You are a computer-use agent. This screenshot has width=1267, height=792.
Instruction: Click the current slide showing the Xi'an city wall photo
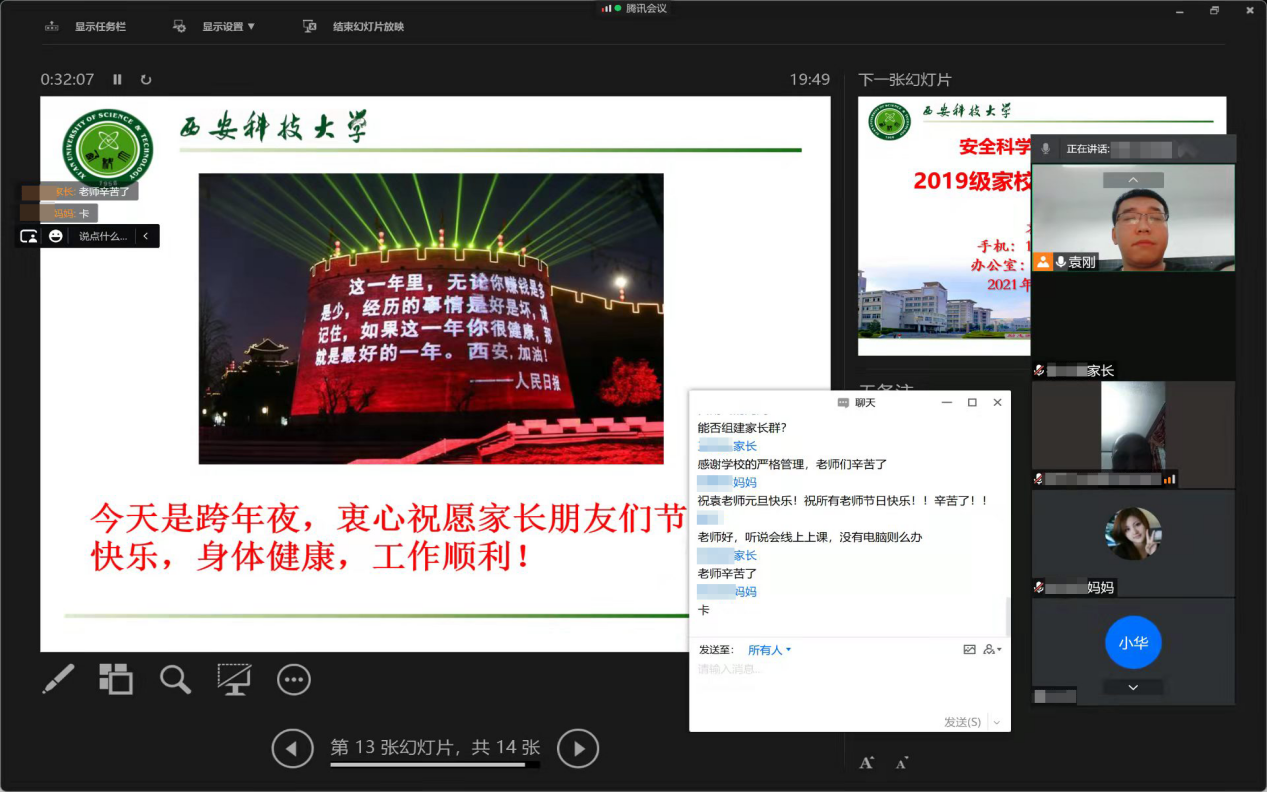click(x=435, y=374)
